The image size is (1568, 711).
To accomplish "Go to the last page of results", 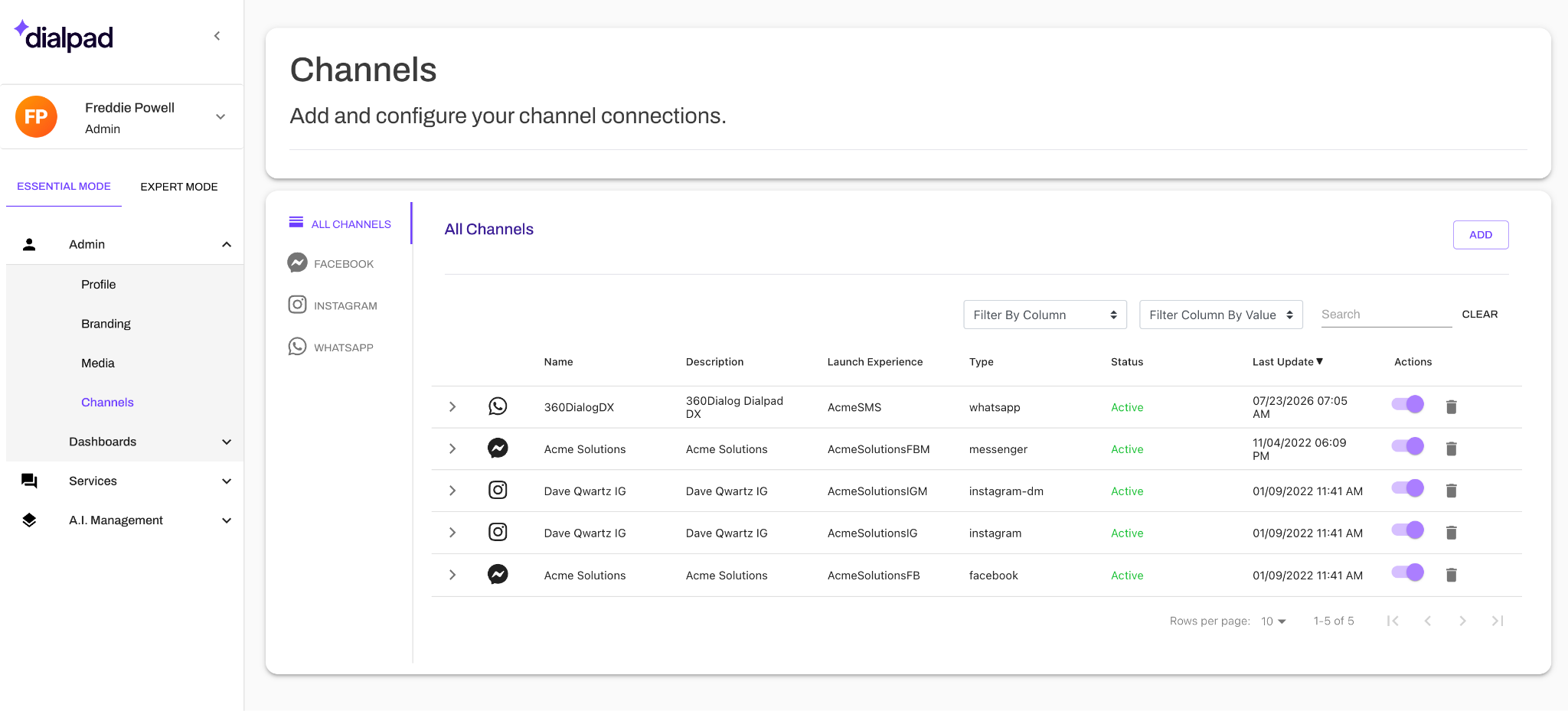I will coord(1498,621).
